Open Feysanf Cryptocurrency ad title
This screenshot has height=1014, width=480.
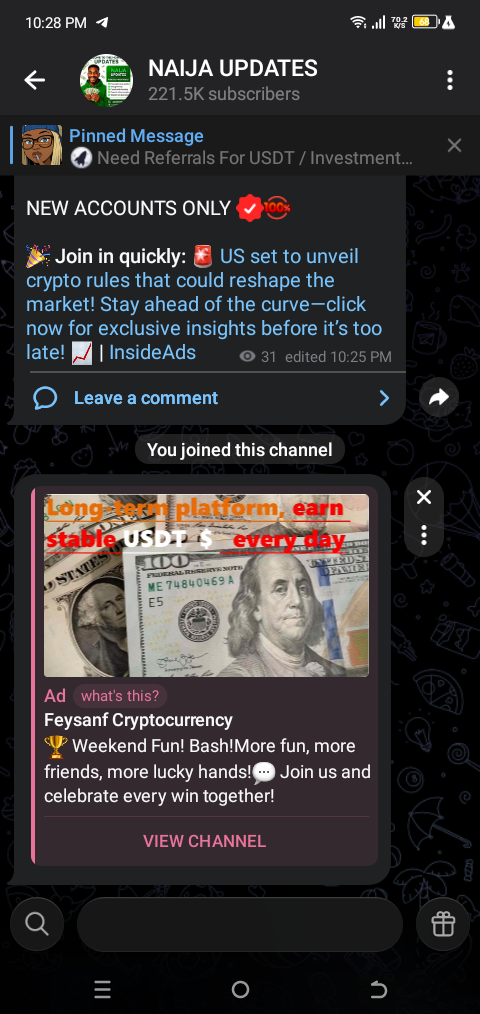[x=138, y=720]
